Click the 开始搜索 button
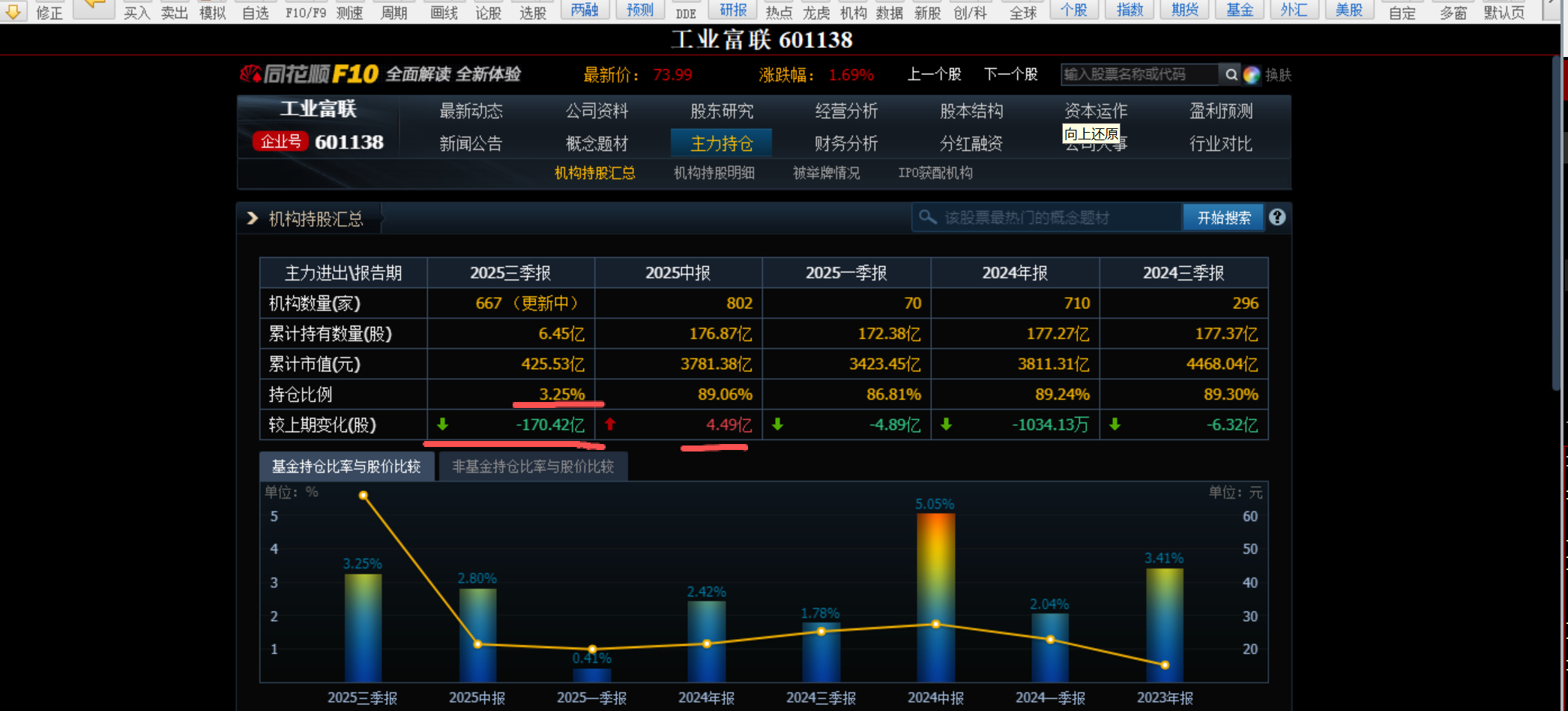The width and height of the screenshot is (1568, 711). 1223,217
